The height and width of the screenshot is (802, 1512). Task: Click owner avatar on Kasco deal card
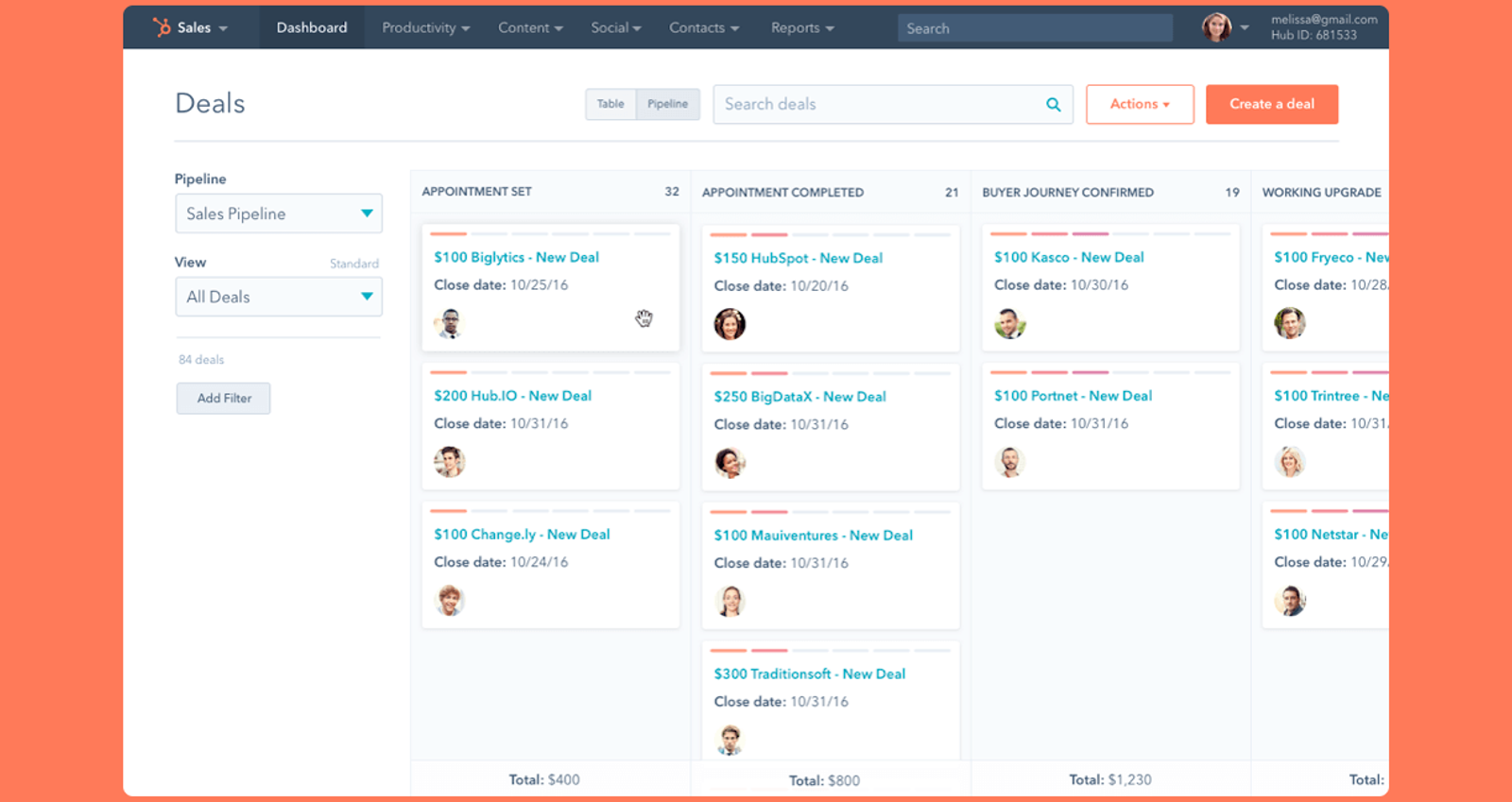(x=1010, y=323)
